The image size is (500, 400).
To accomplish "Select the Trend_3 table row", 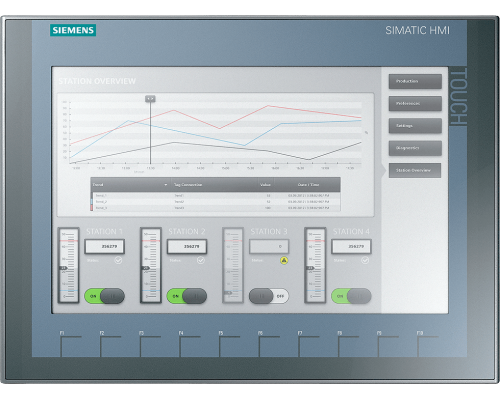I will pos(215,208).
